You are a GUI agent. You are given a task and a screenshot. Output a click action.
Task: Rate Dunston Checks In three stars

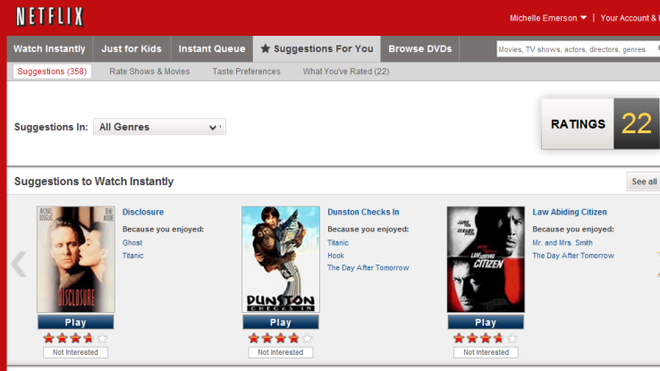[280, 338]
